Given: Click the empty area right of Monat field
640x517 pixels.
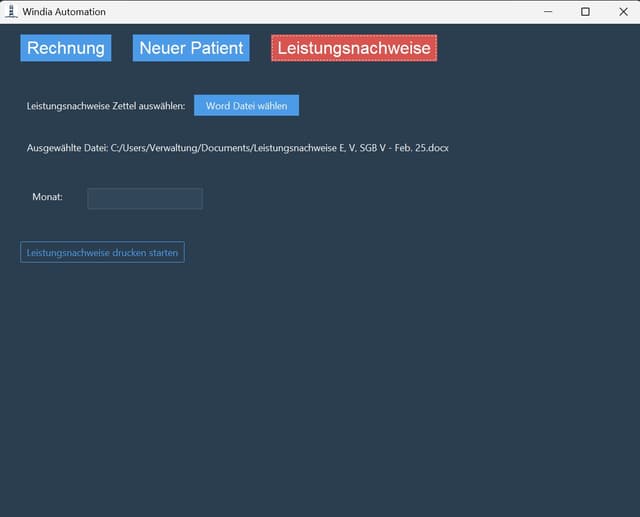Looking at the screenshot, I should [x=400, y=199].
